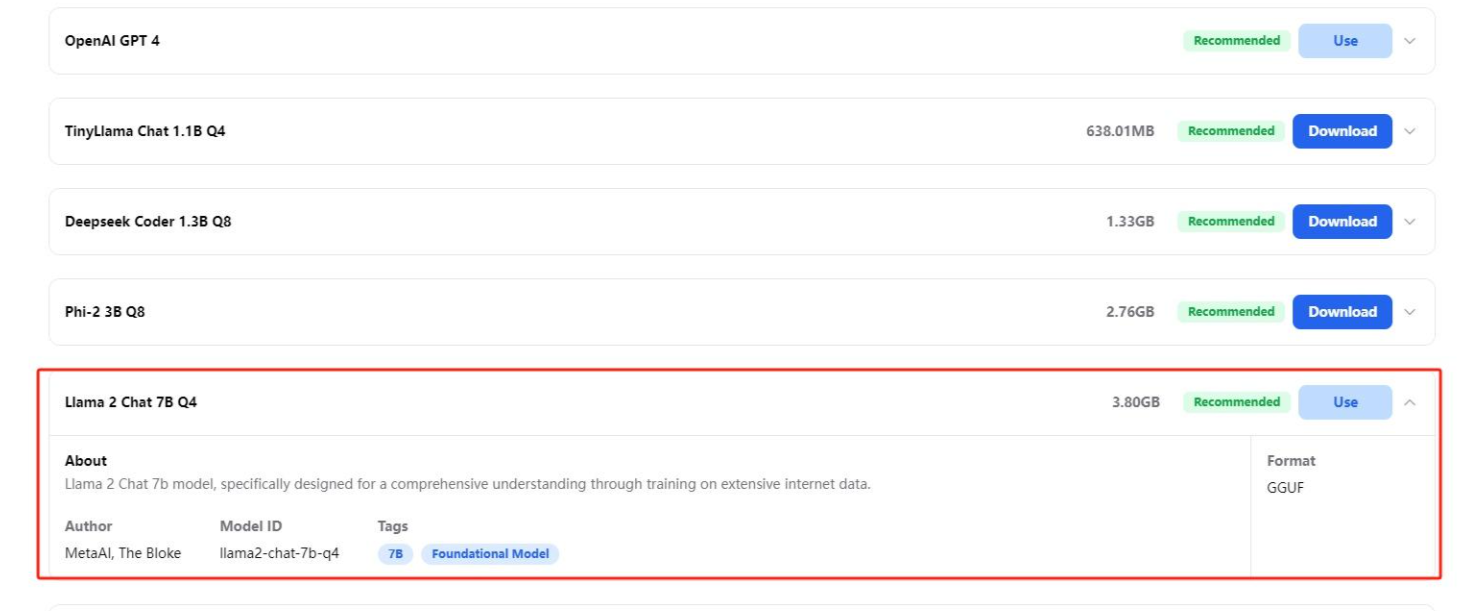Download Deepseek Coder 1.3B Q8 model

tap(1342, 222)
